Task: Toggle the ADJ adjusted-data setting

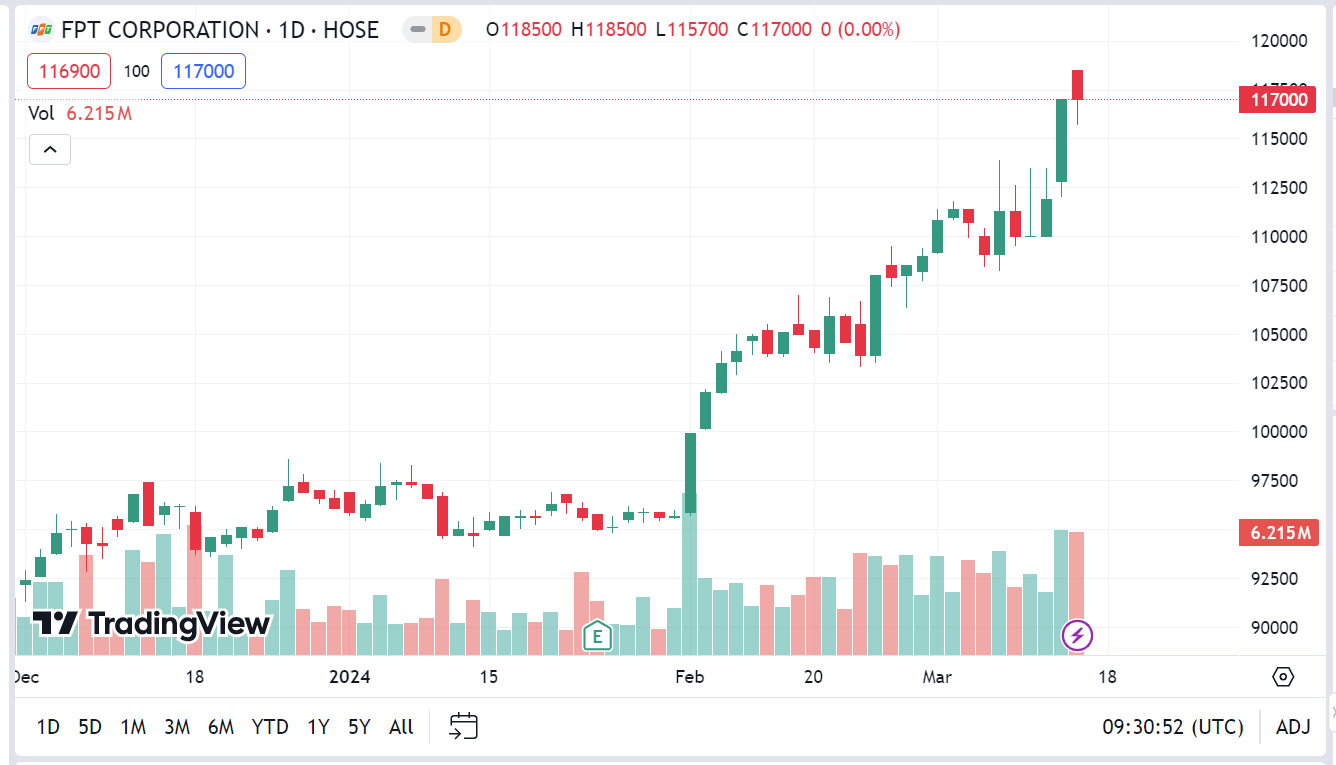Action: click(x=1294, y=727)
